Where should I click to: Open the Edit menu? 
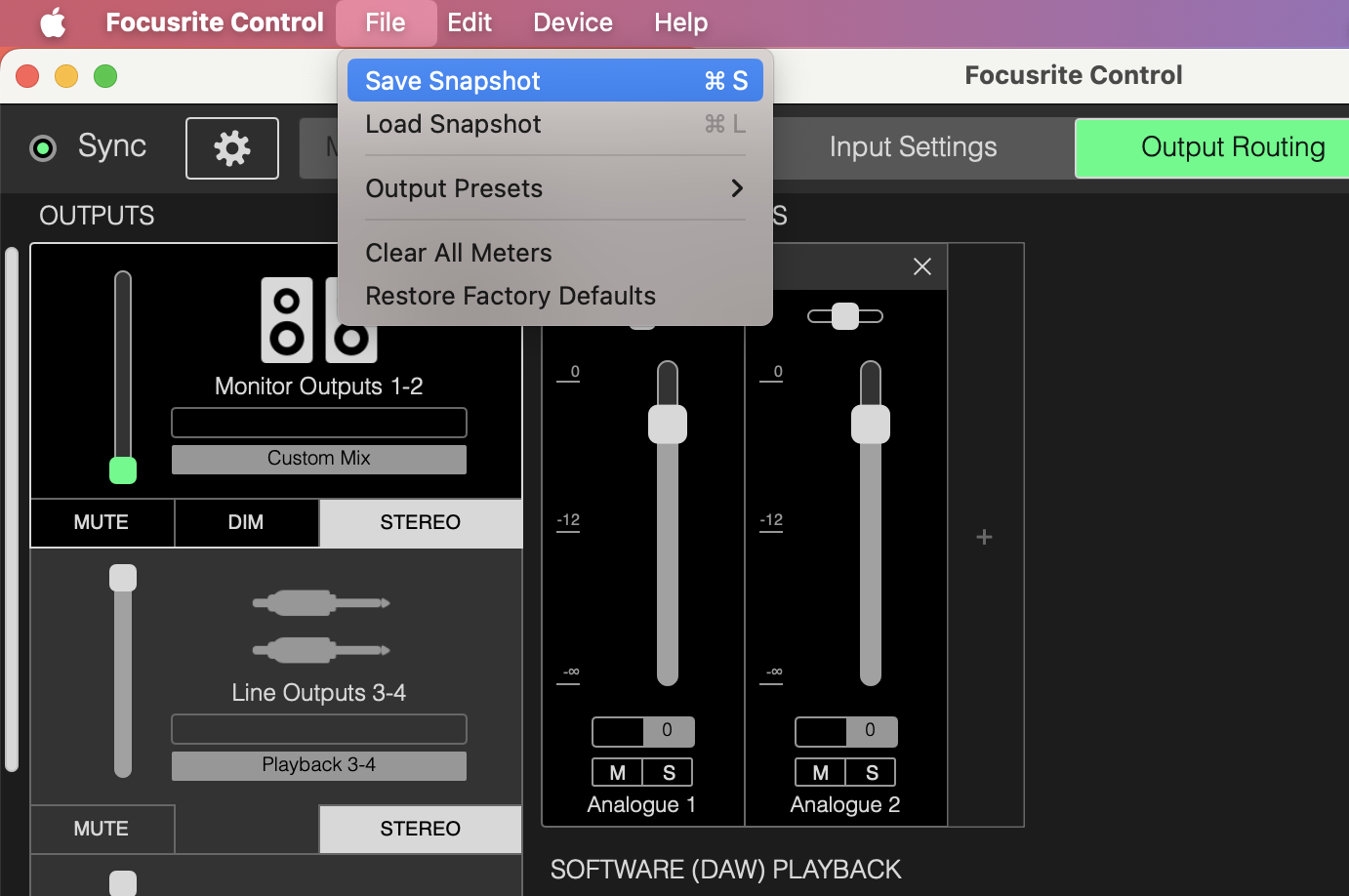coord(470,22)
